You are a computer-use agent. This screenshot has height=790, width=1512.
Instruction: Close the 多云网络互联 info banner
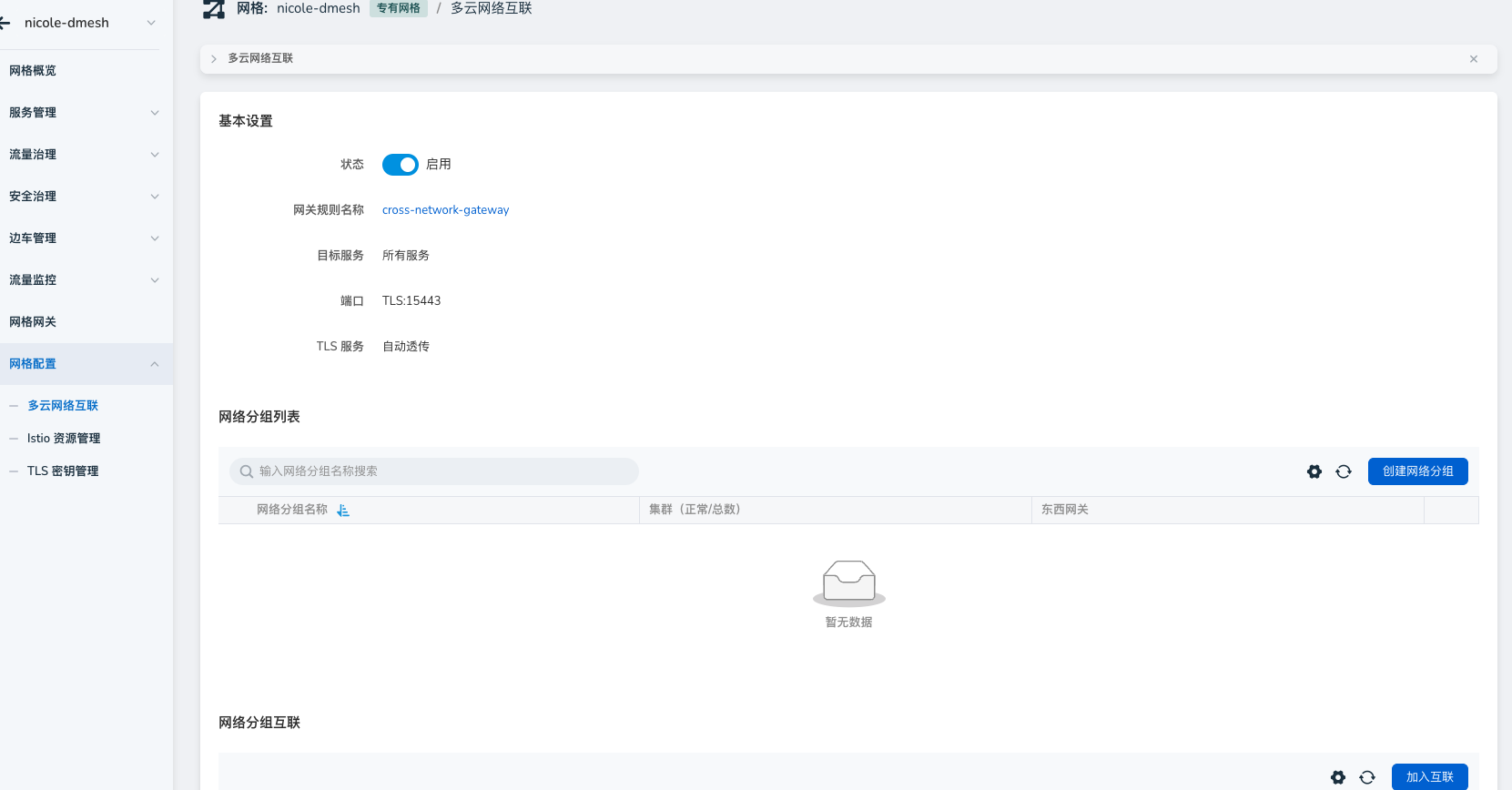coord(1473,59)
